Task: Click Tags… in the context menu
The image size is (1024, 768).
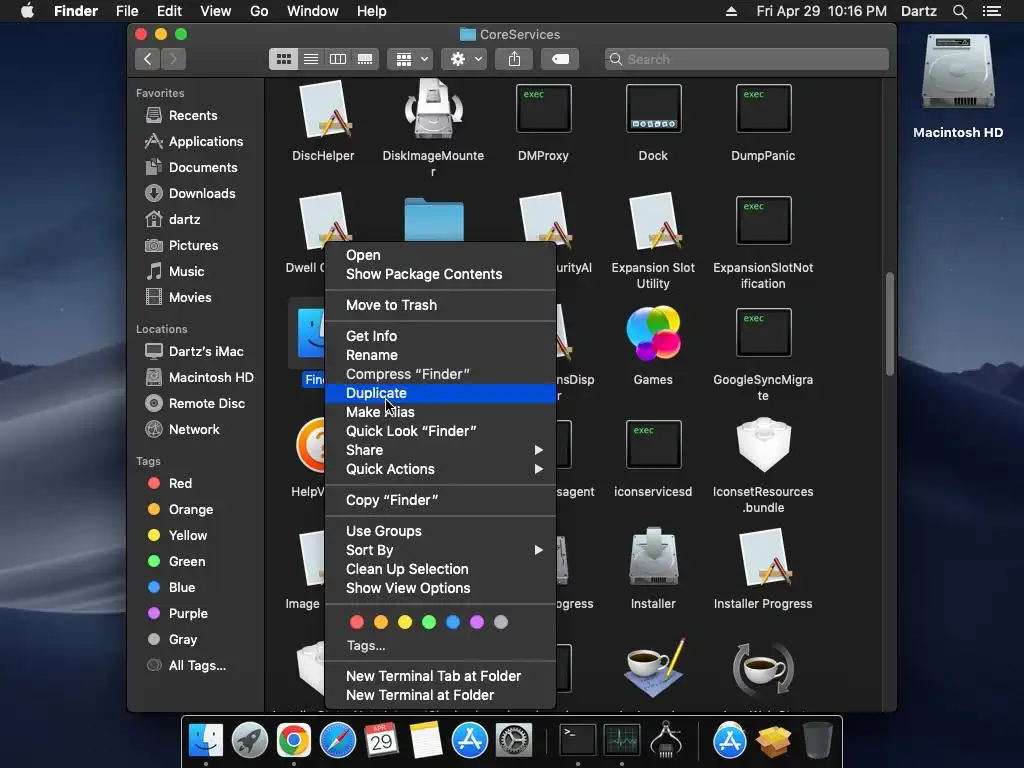Action: 366,645
